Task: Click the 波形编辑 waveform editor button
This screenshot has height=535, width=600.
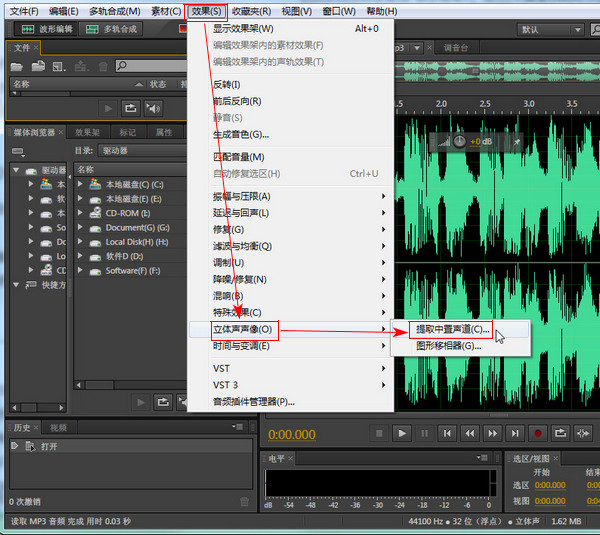Action: pos(47,29)
